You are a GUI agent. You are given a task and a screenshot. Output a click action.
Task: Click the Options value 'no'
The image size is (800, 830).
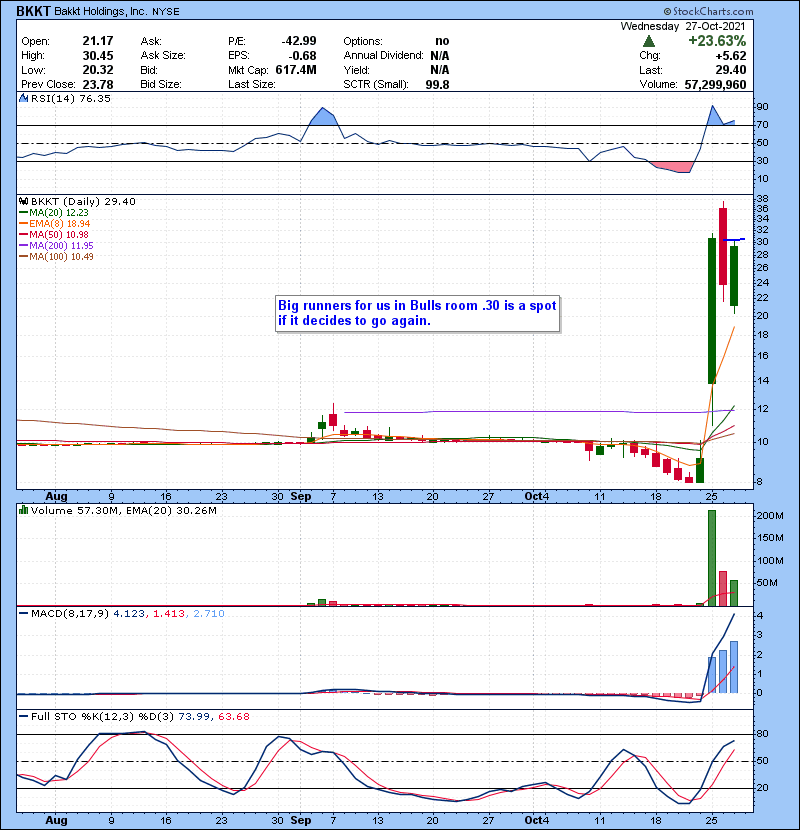(442, 41)
